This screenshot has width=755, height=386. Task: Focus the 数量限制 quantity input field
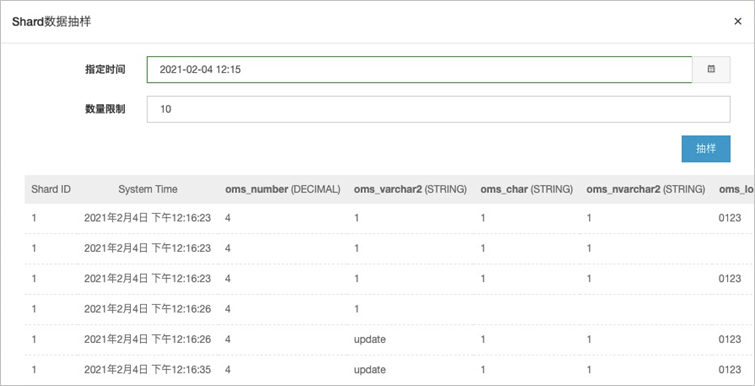439,109
